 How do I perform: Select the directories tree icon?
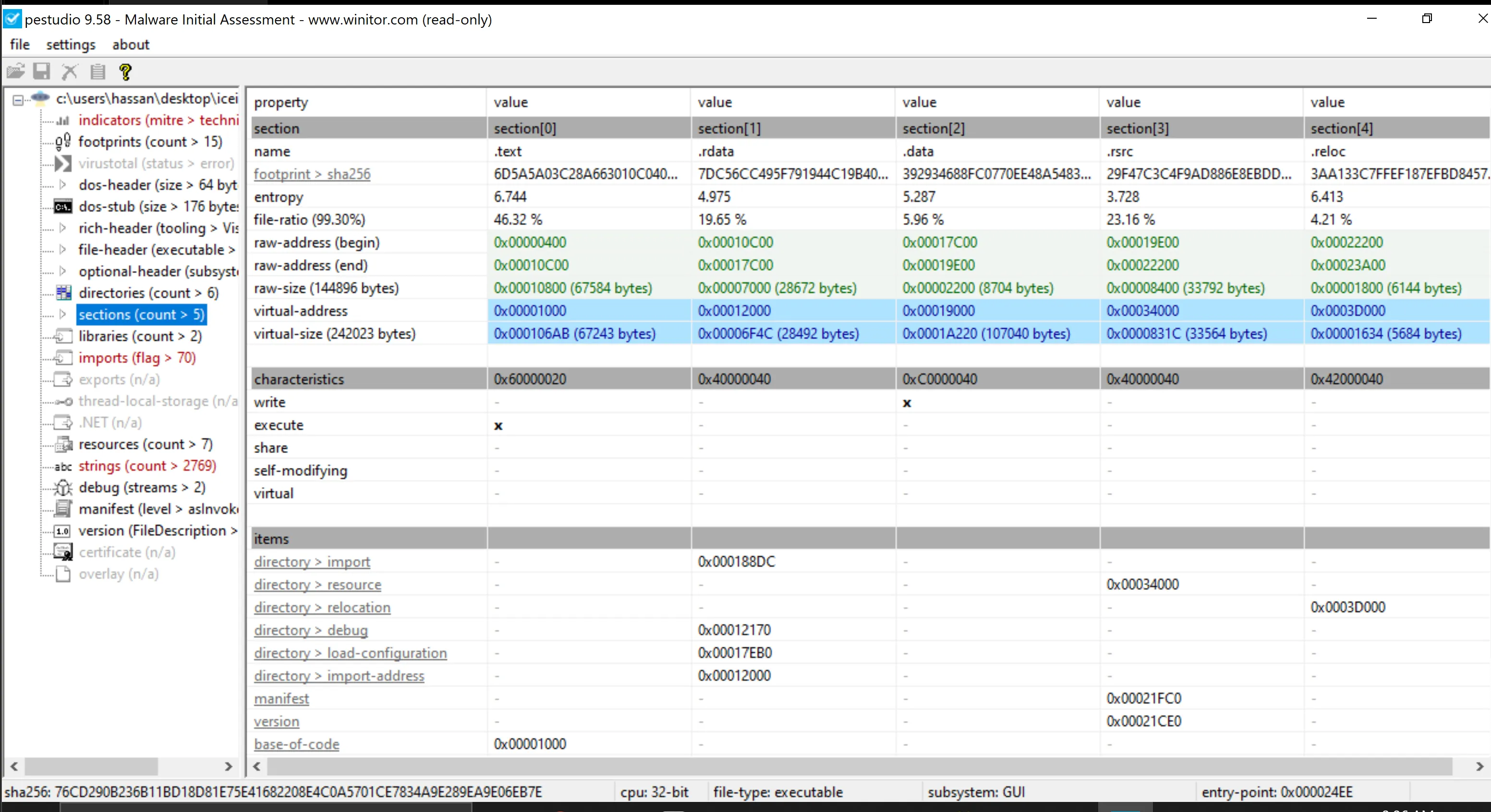click(x=63, y=293)
